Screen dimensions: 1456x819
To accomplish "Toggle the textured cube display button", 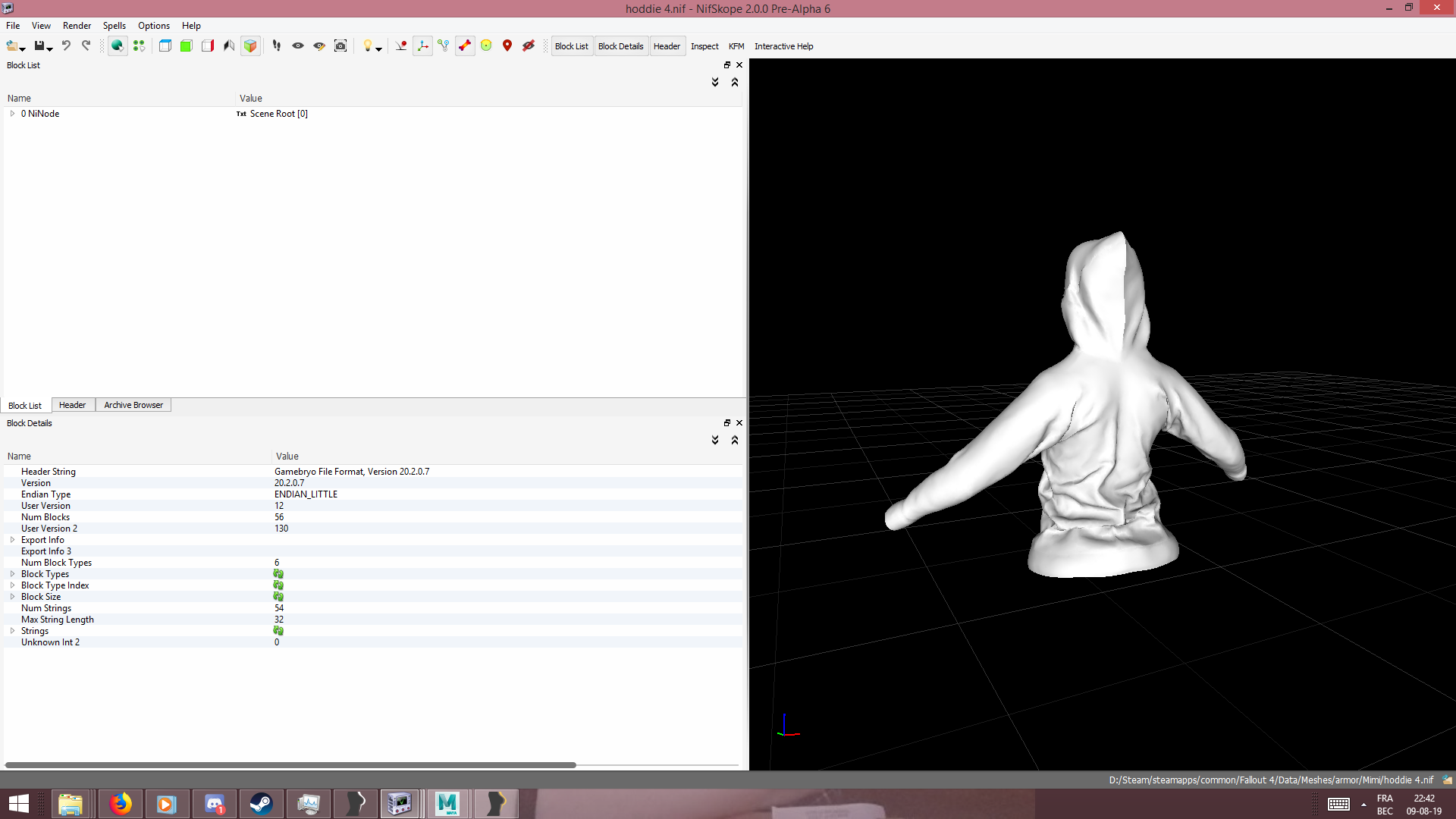I will tap(249, 46).
